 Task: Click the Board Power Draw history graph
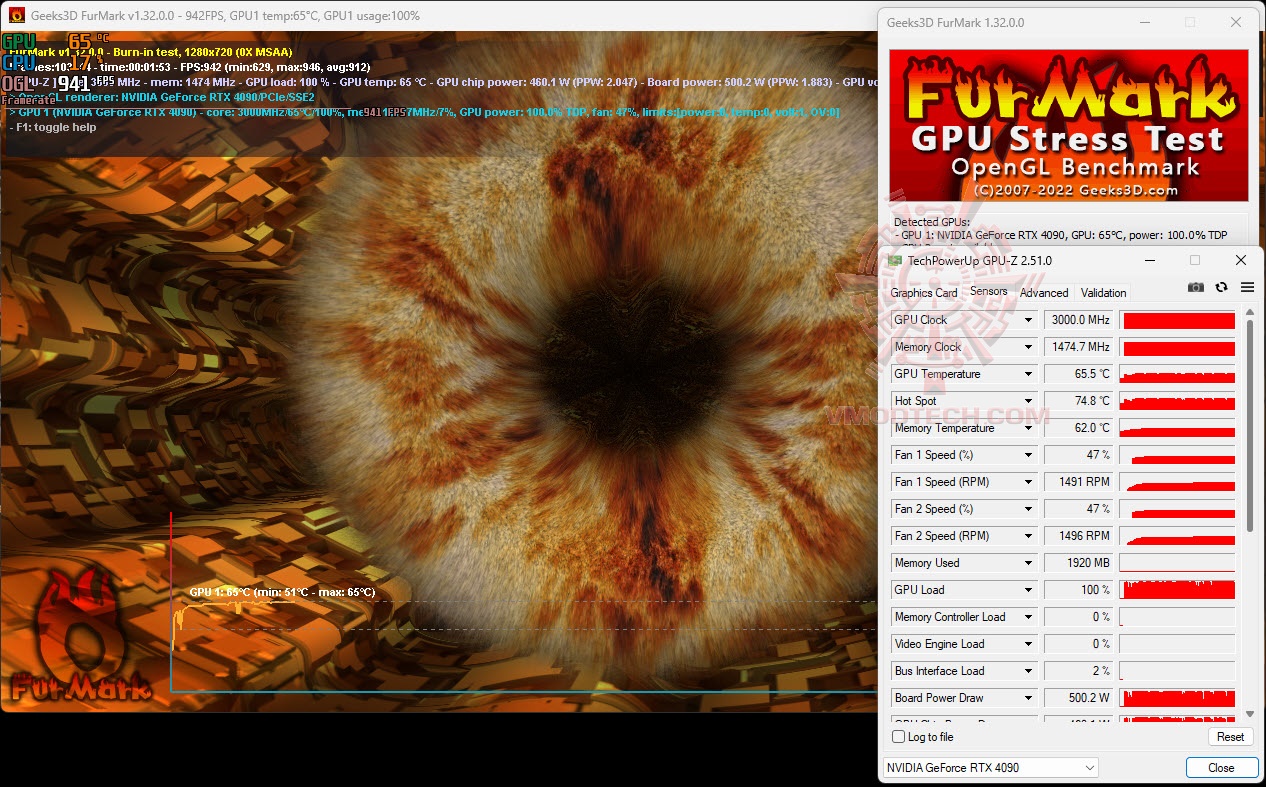click(x=1178, y=698)
